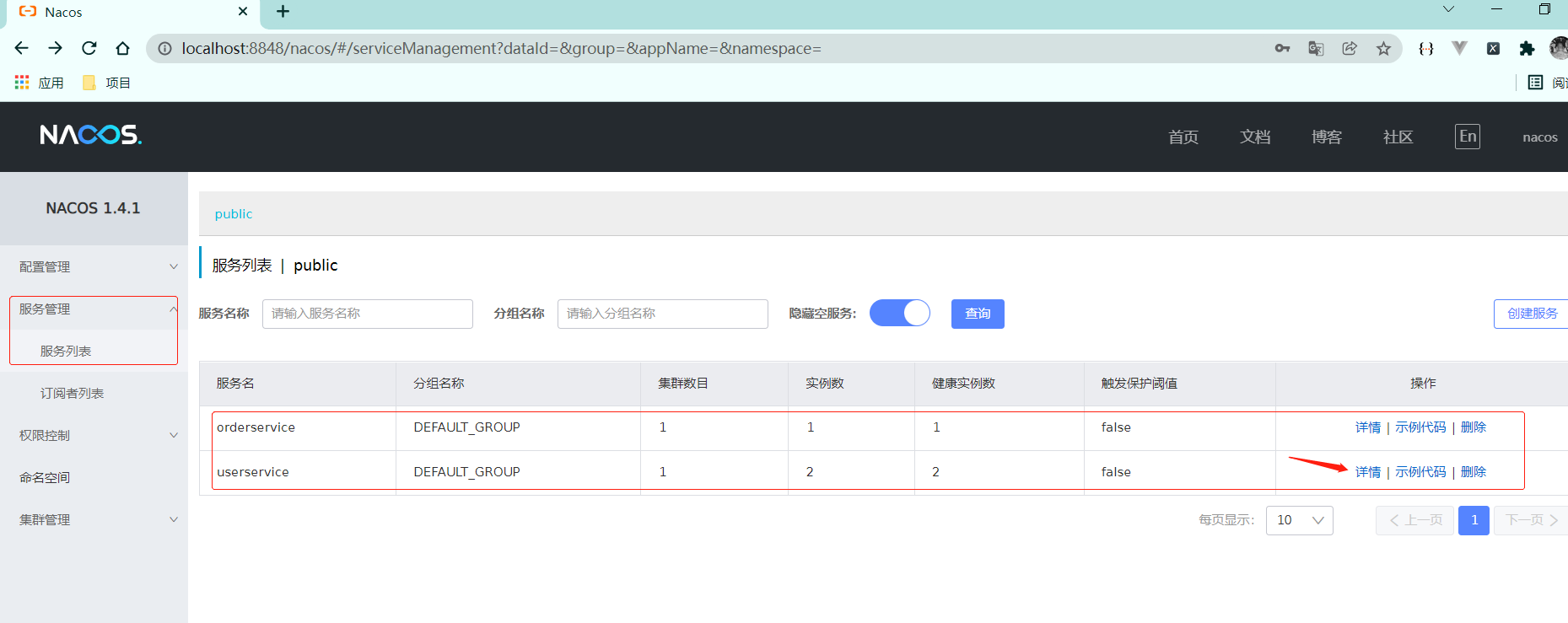Open 详情 for userservice

click(1368, 472)
